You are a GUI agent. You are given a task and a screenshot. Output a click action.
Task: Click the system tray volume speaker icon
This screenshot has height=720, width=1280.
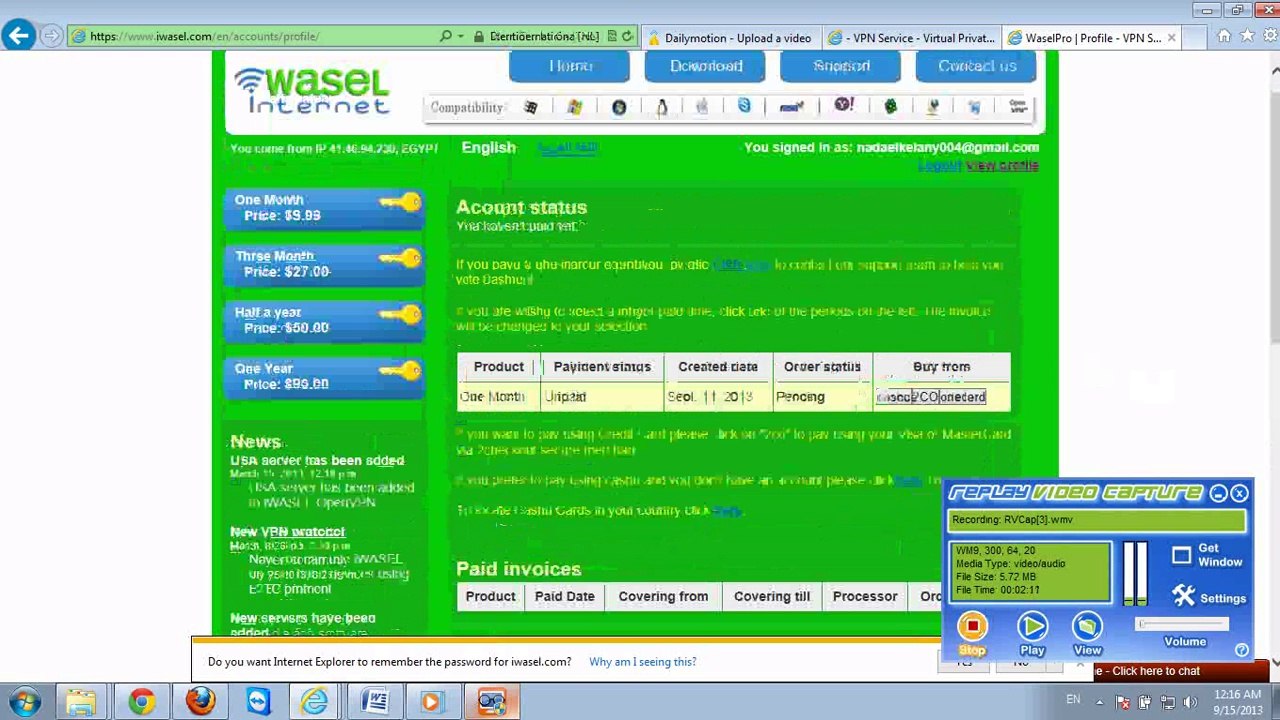click(1190, 701)
